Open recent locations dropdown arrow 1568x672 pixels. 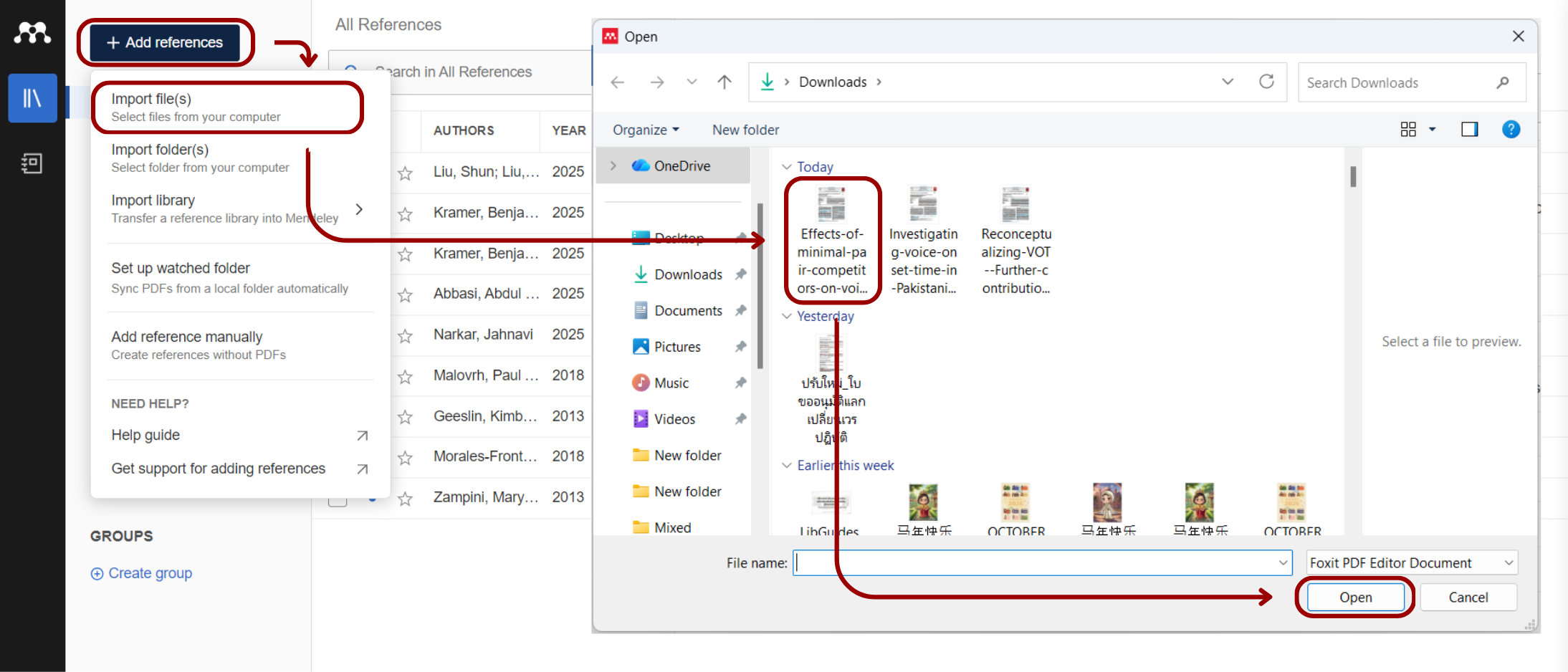point(692,82)
